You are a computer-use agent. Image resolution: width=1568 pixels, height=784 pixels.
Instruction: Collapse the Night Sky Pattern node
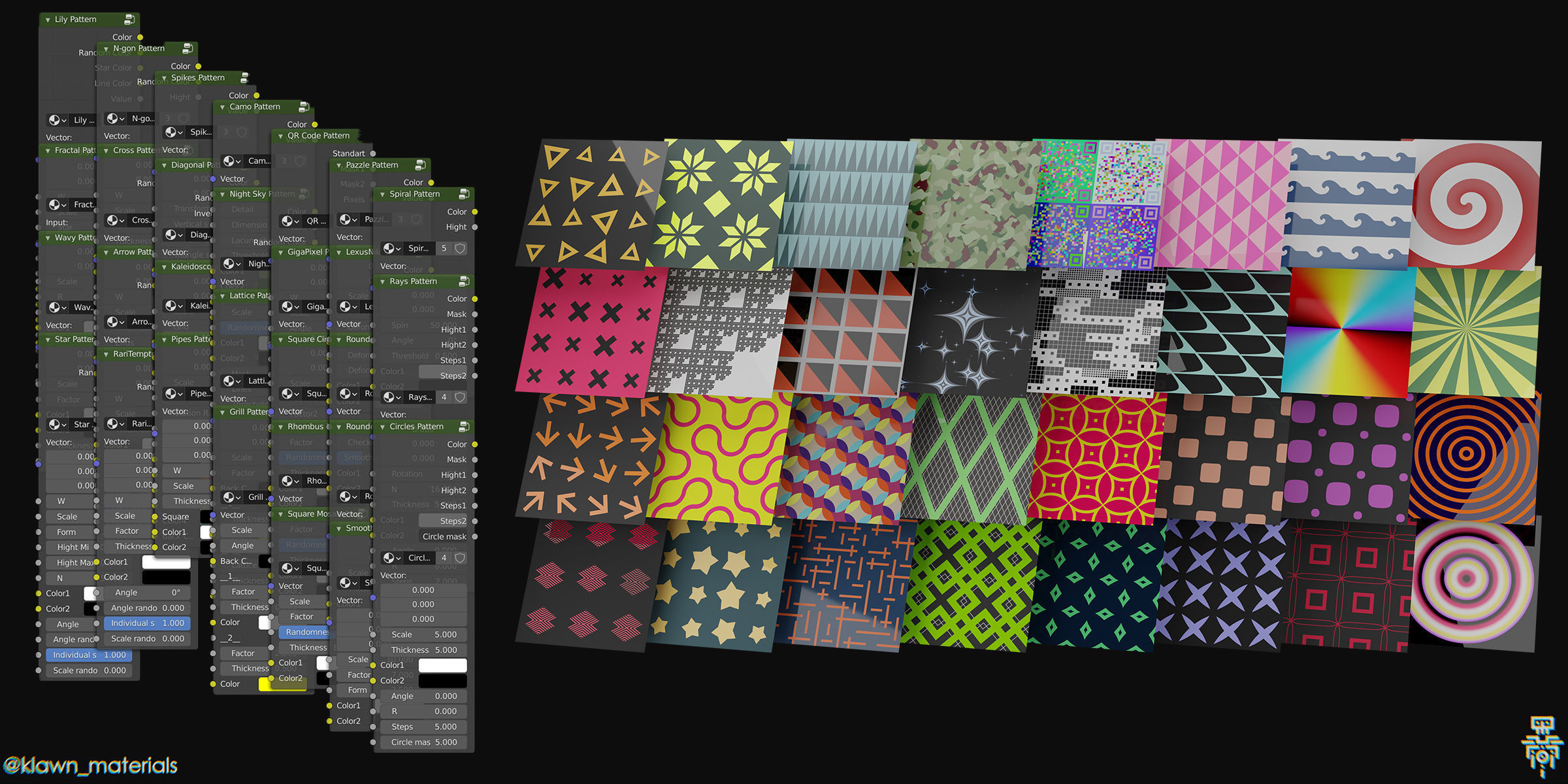click(x=222, y=194)
